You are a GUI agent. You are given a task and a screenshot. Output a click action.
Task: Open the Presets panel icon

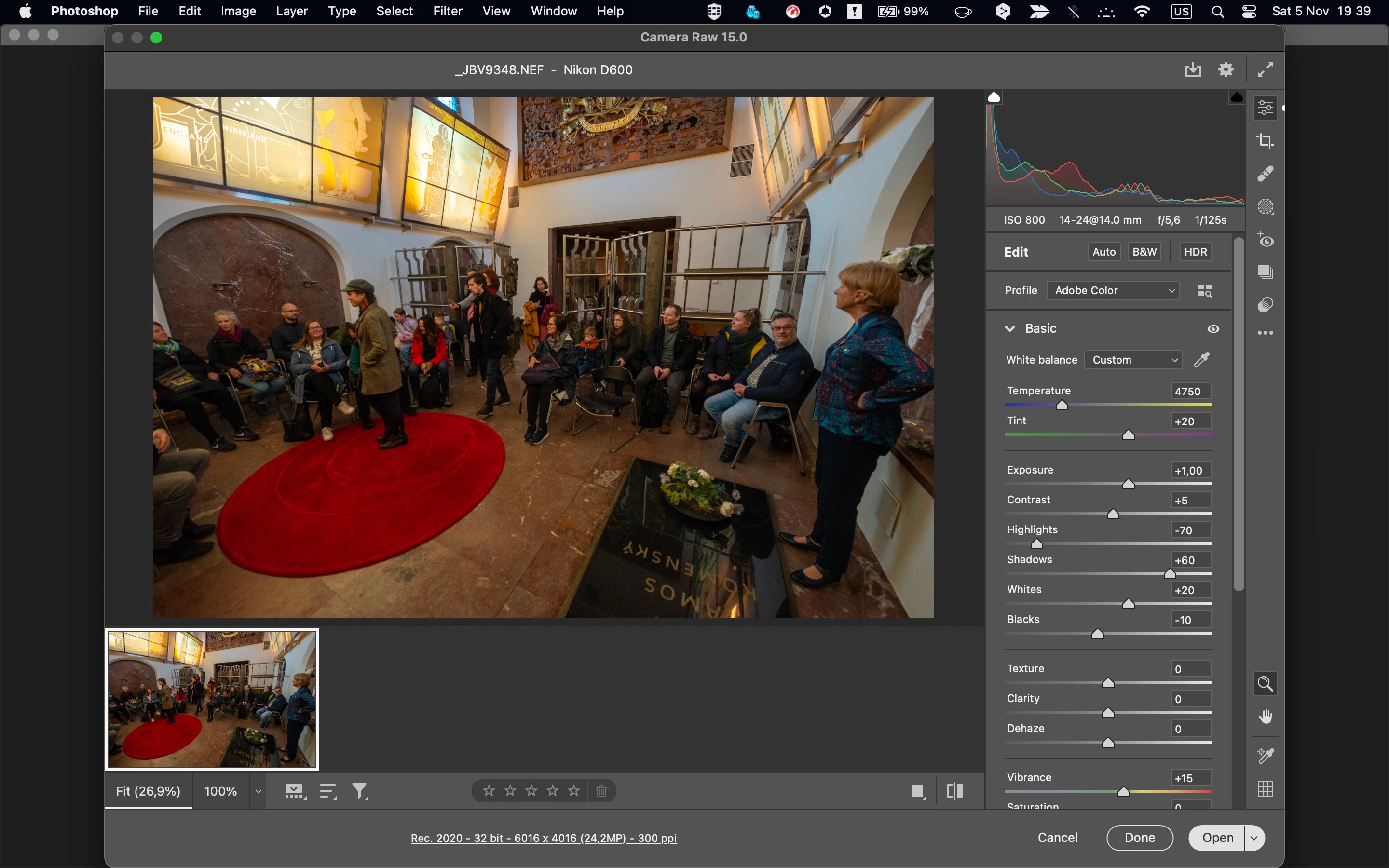(1266, 304)
